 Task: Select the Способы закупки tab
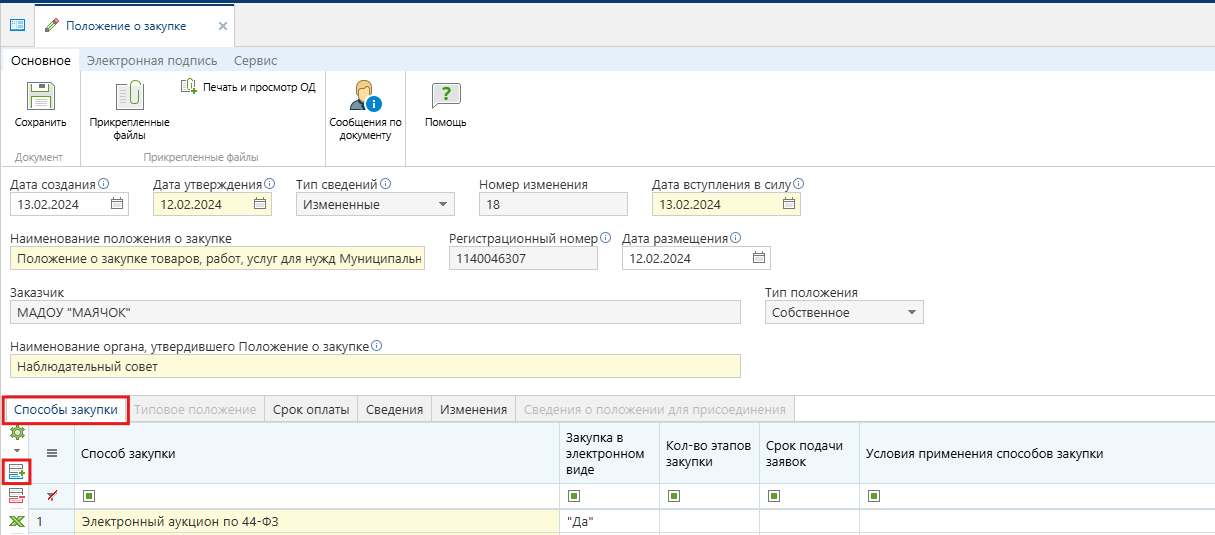coord(66,409)
